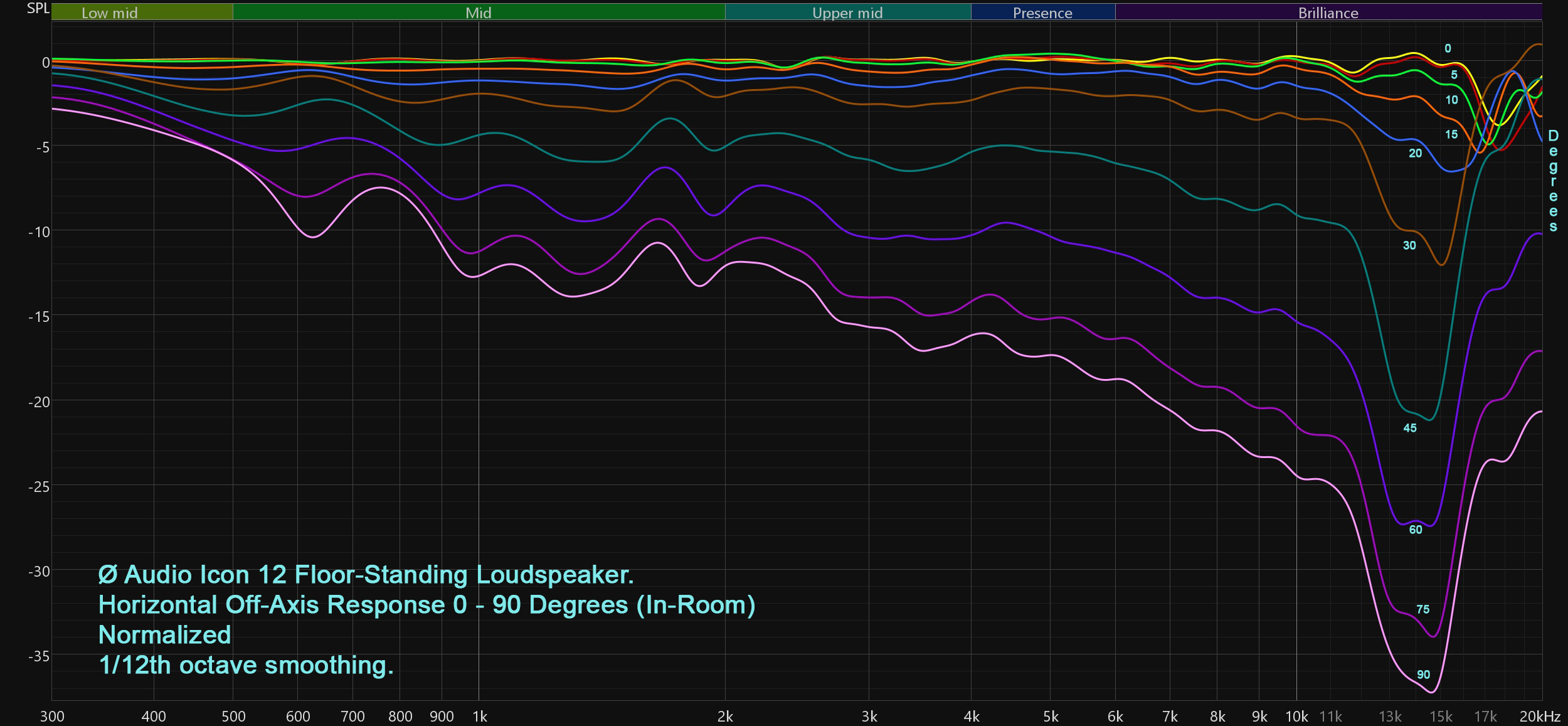
Task: Click the 1/12th octave smoothing caption
Action: 246,665
